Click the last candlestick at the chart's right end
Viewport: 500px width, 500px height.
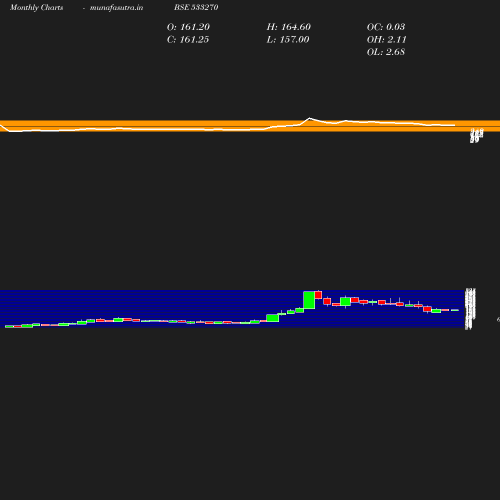coord(455,310)
